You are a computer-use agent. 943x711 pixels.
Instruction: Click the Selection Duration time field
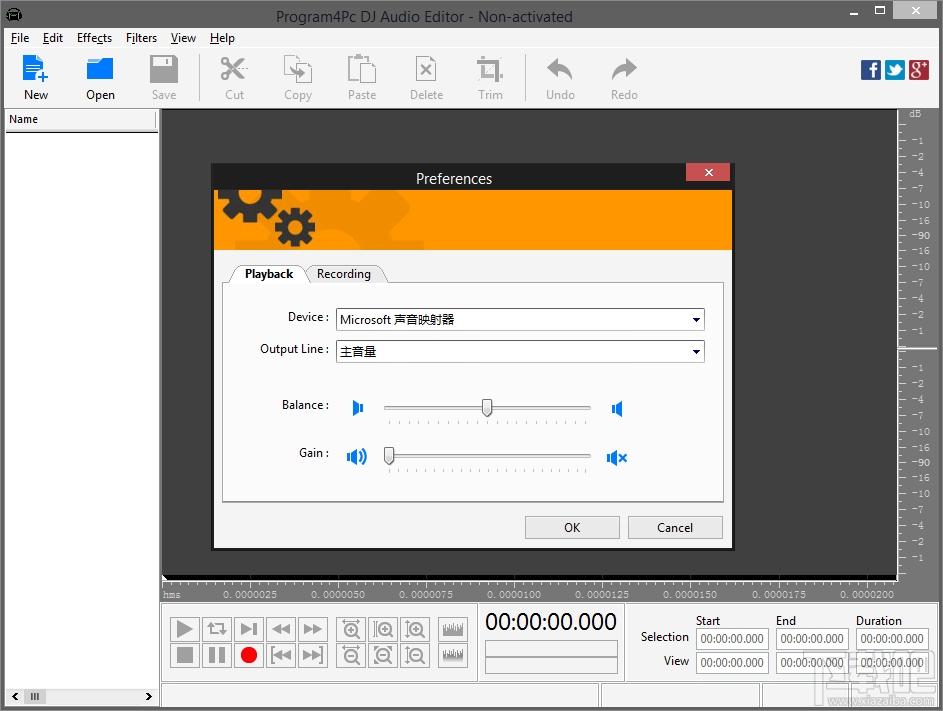pos(892,639)
